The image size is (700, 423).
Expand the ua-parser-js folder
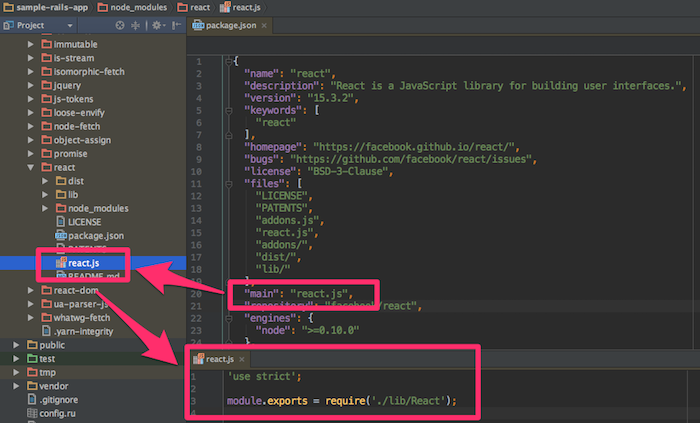(30, 304)
